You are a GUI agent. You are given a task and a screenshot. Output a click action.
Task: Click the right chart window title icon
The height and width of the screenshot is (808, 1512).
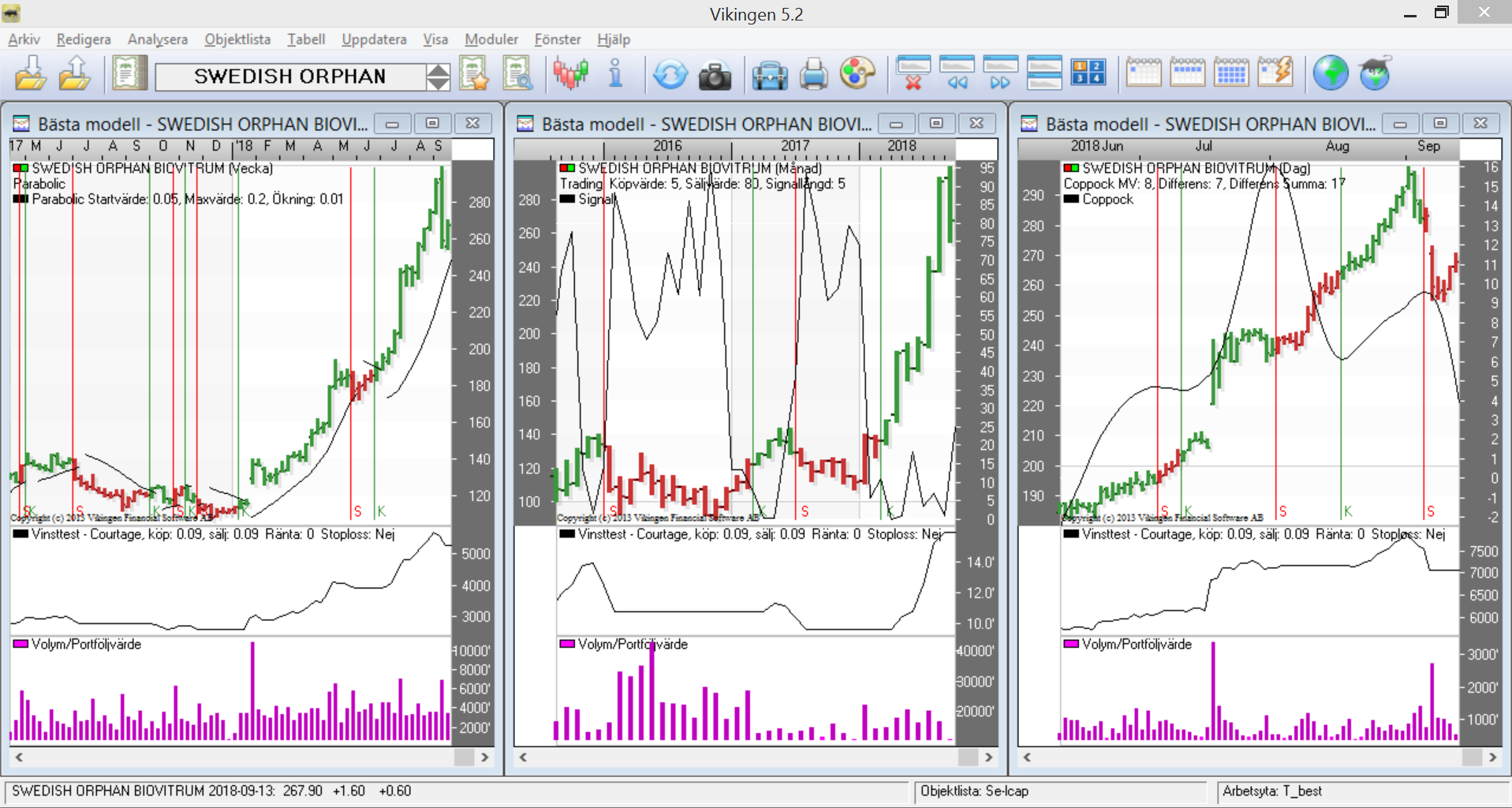[x=1029, y=124]
